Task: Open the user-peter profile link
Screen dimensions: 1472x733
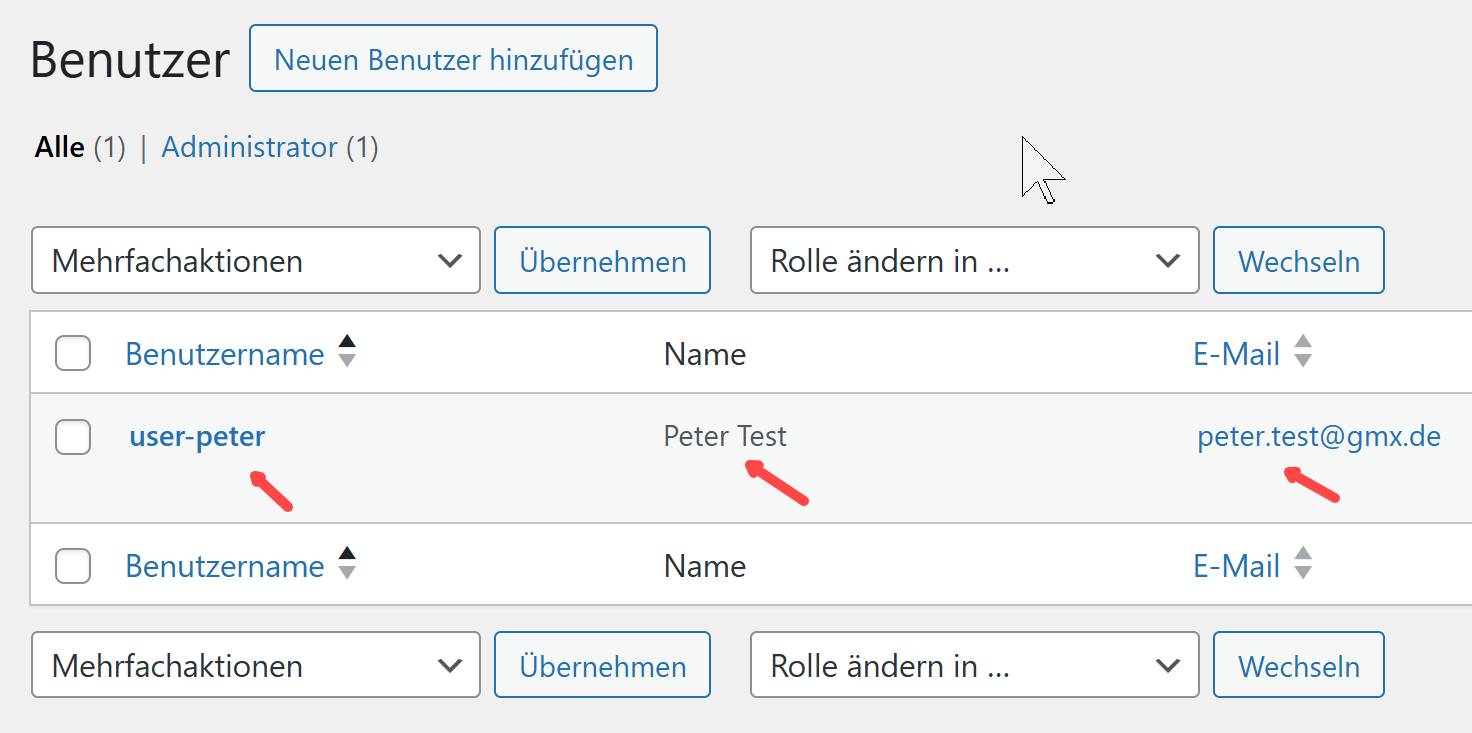Action: (x=197, y=437)
